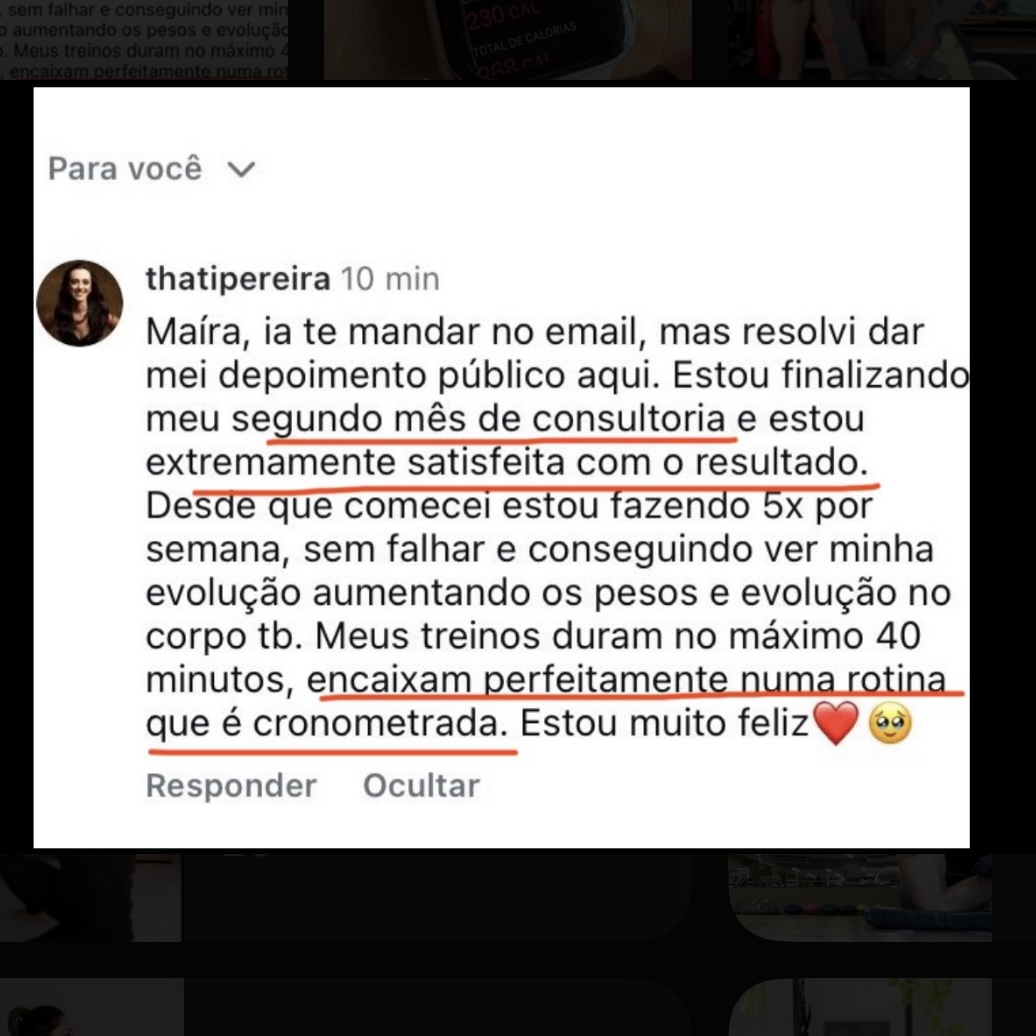The width and height of the screenshot is (1036, 1036).
Task: Click the "10 min" comment timestamp
Action: (390, 279)
